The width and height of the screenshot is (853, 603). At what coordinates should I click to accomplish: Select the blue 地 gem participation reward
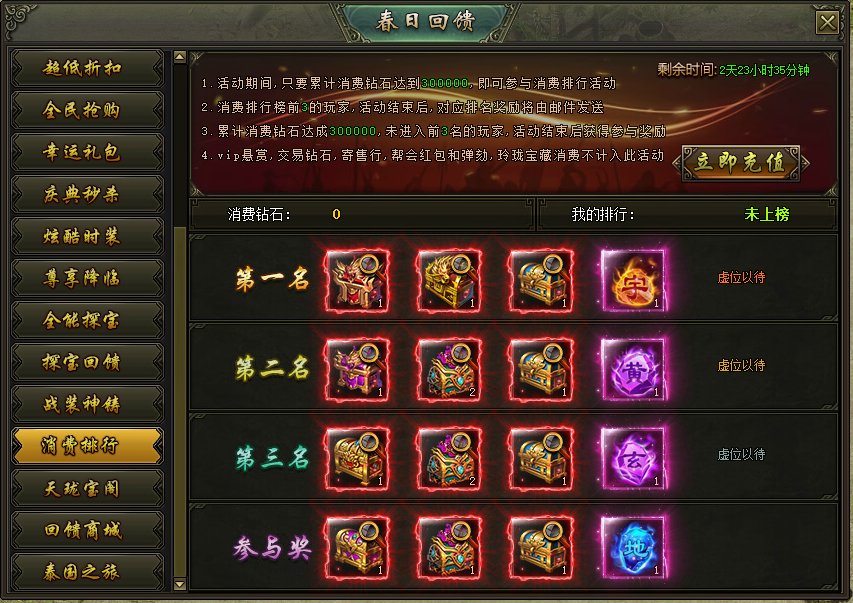click(x=633, y=547)
